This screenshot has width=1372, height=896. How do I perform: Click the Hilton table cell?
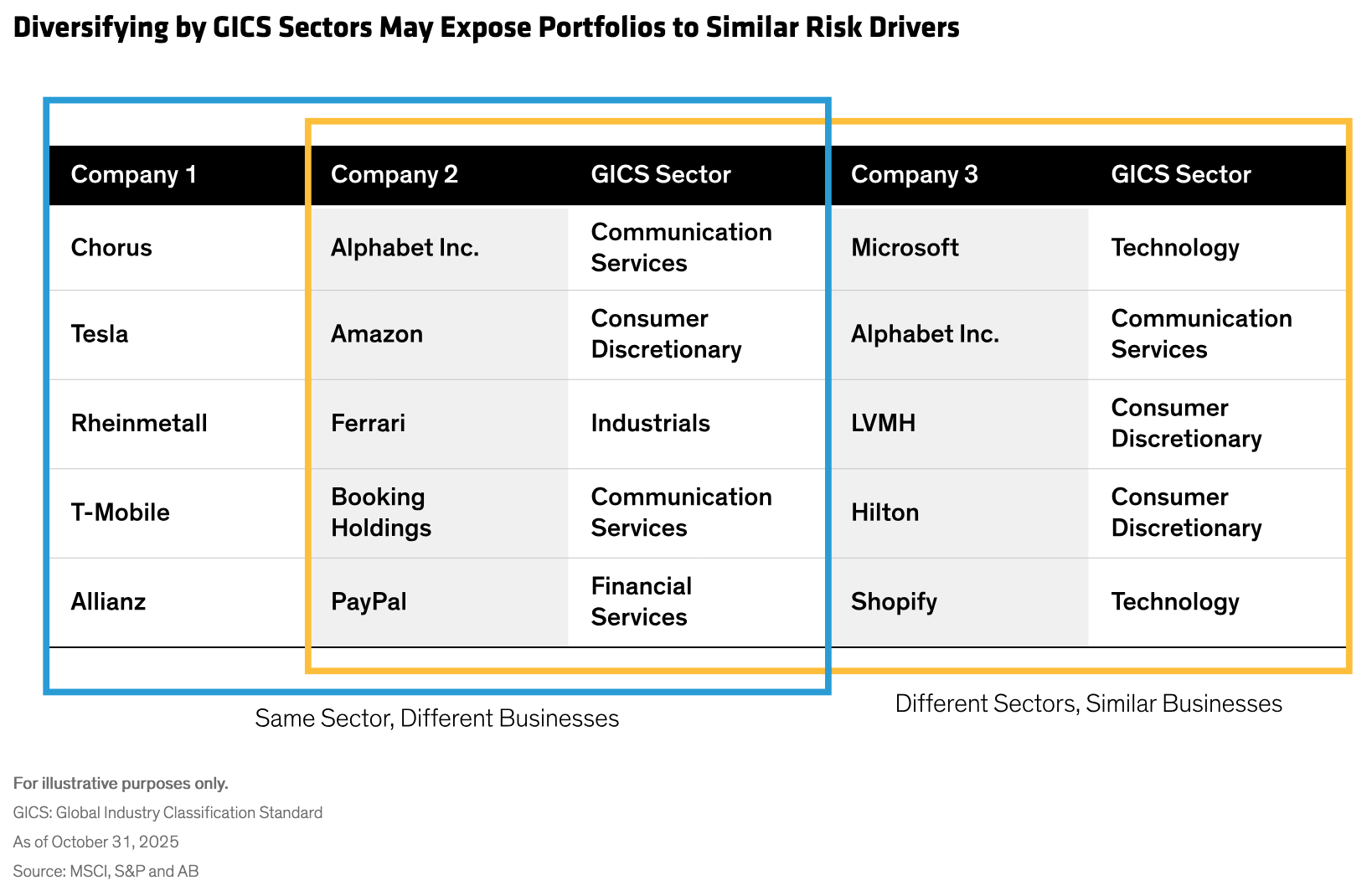click(x=885, y=512)
